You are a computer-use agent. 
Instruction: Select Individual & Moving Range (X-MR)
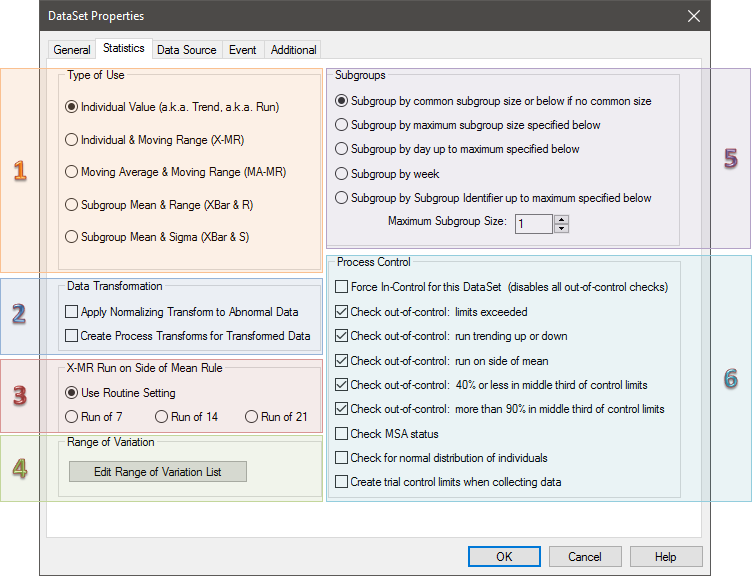pos(71,139)
